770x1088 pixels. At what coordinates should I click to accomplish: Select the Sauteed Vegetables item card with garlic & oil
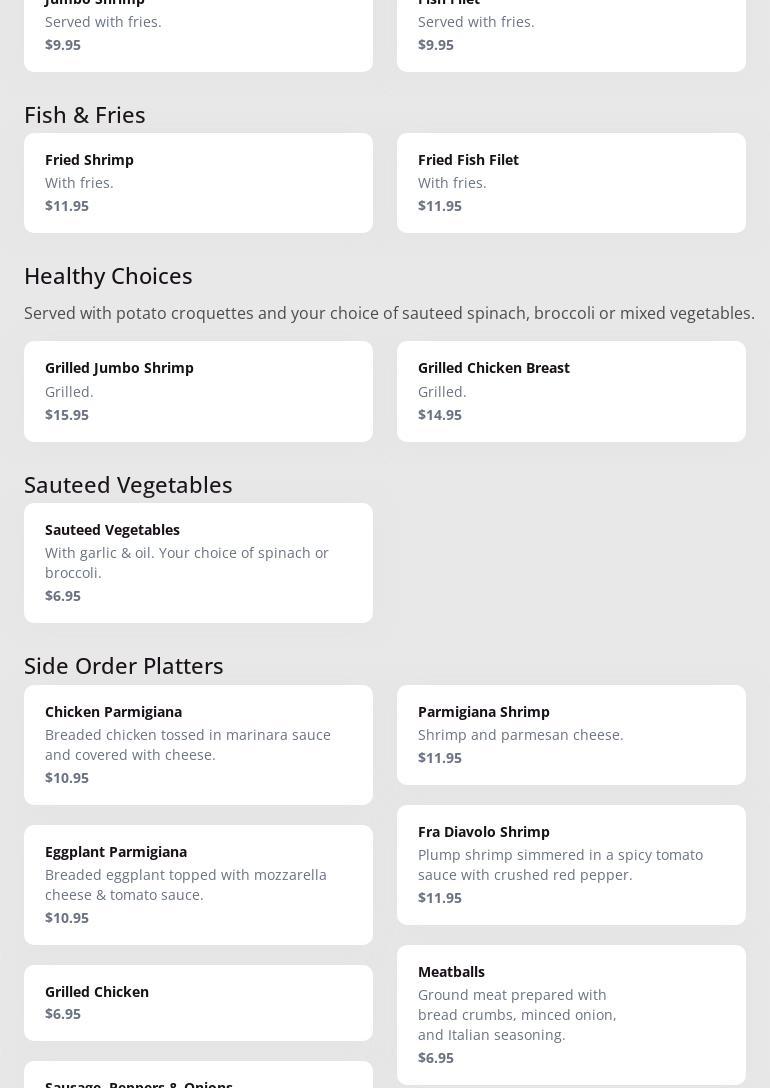[x=198, y=562]
